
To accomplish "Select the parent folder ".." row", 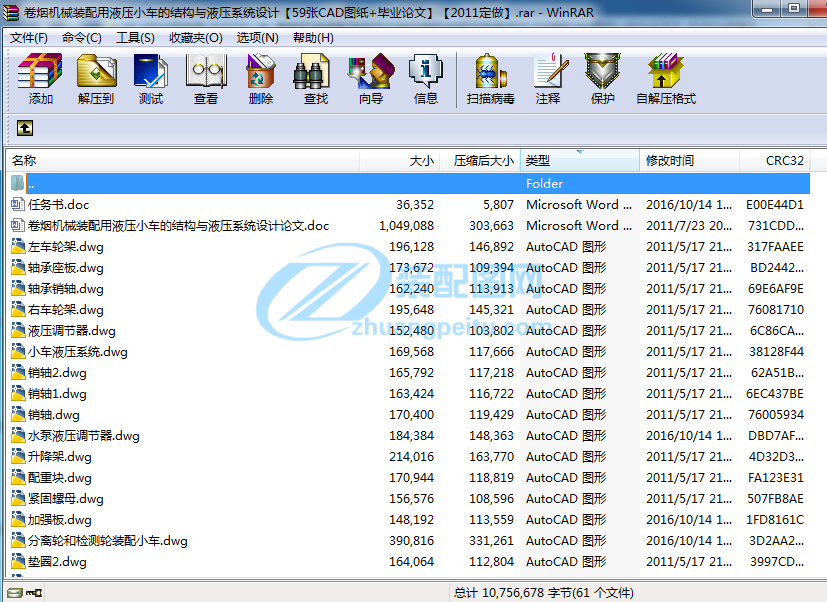I will [409, 184].
